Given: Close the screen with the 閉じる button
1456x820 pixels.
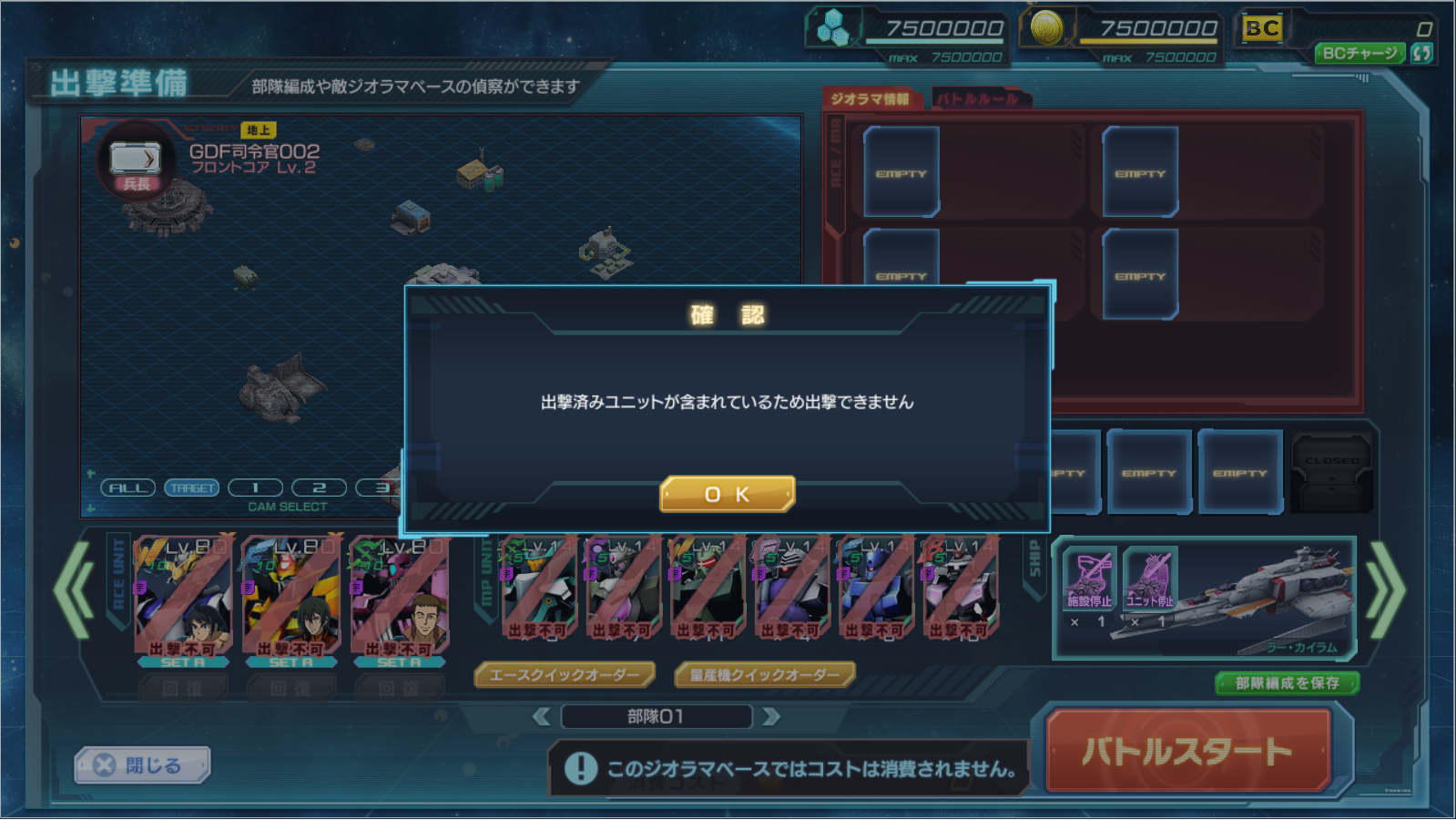Looking at the screenshot, I should pyautogui.click(x=142, y=765).
